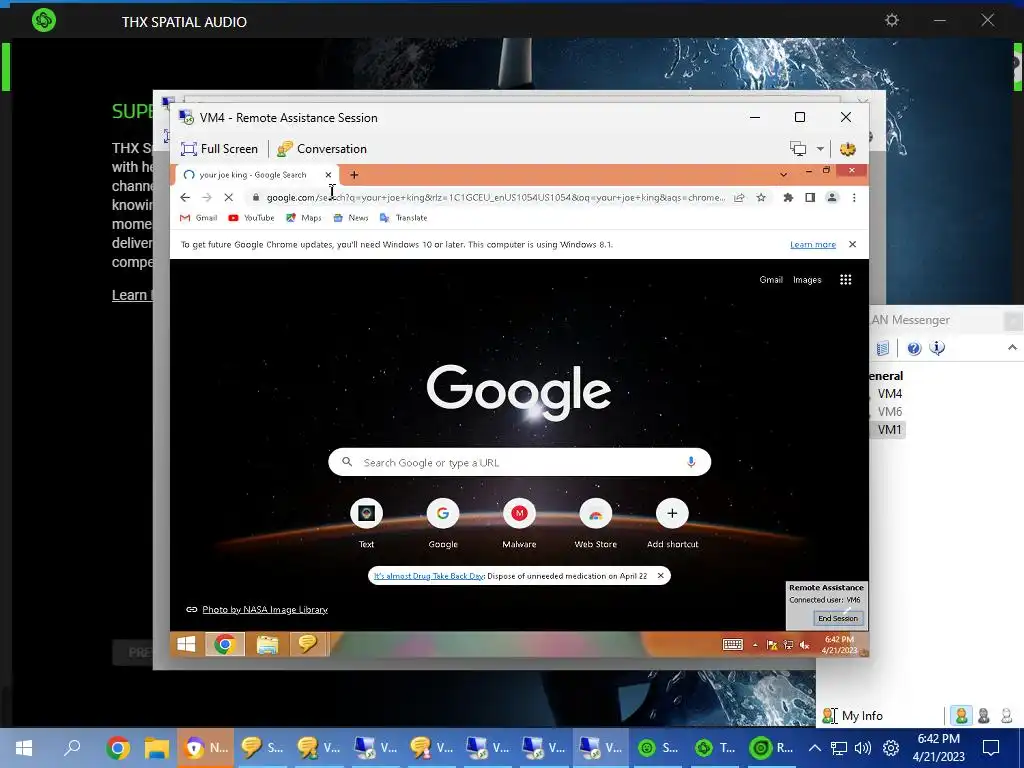Open the Google shortcut tile
The image size is (1024, 768).
point(443,523)
